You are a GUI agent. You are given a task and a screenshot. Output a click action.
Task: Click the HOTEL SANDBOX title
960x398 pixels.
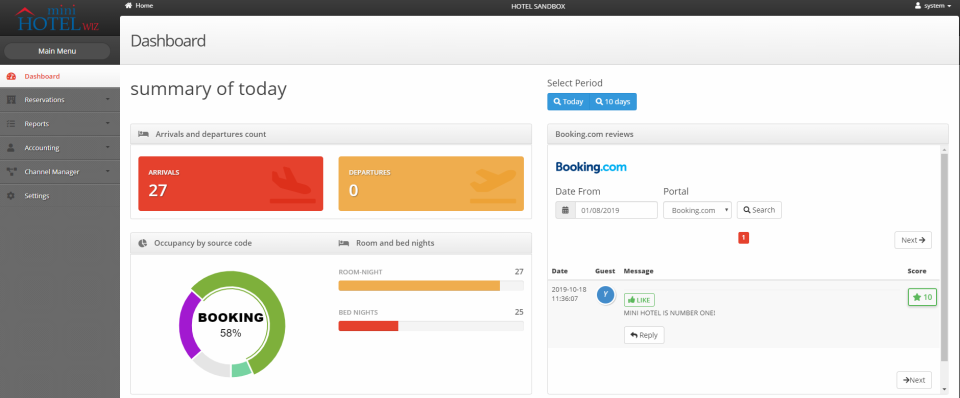(538, 6)
